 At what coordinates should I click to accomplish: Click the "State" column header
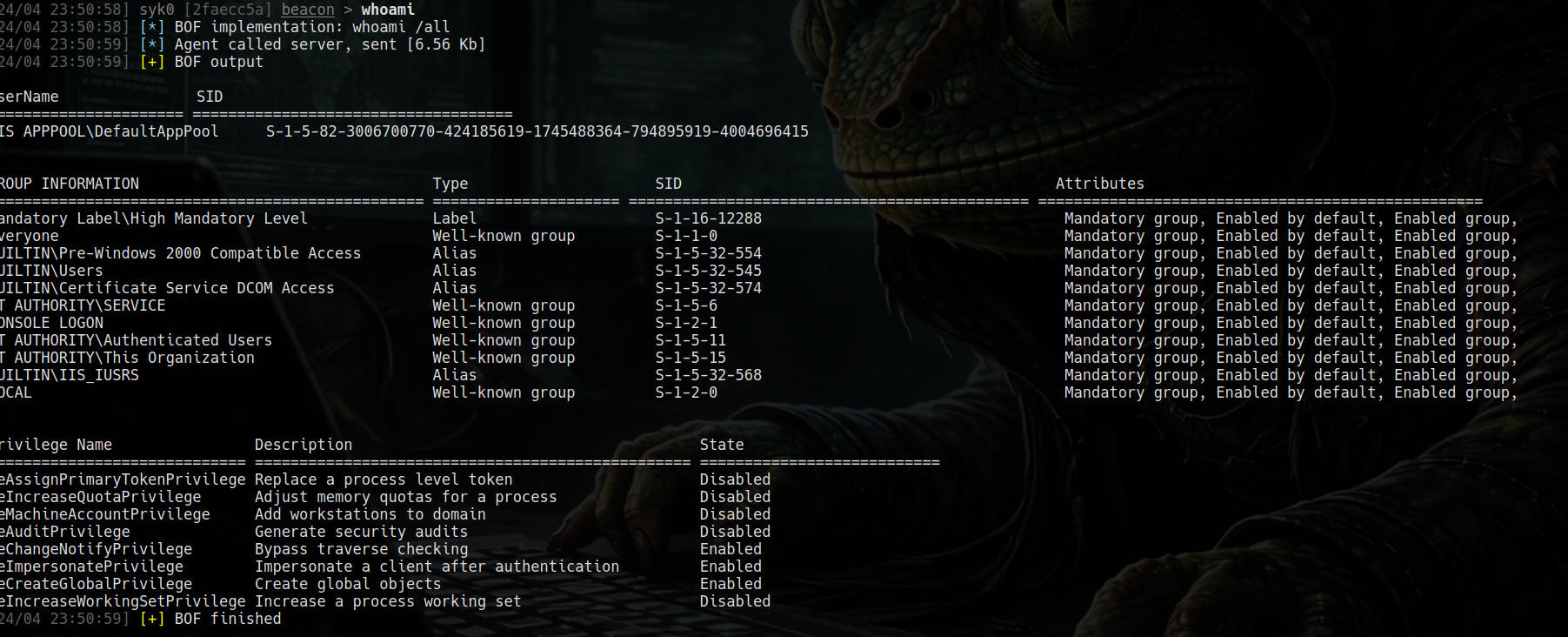722,445
